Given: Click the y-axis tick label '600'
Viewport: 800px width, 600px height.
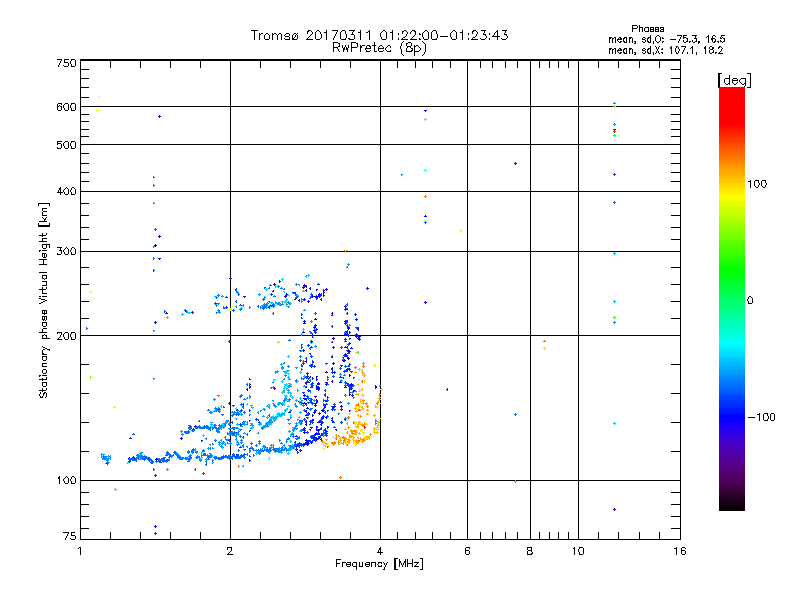Looking at the screenshot, I should tap(66, 107).
